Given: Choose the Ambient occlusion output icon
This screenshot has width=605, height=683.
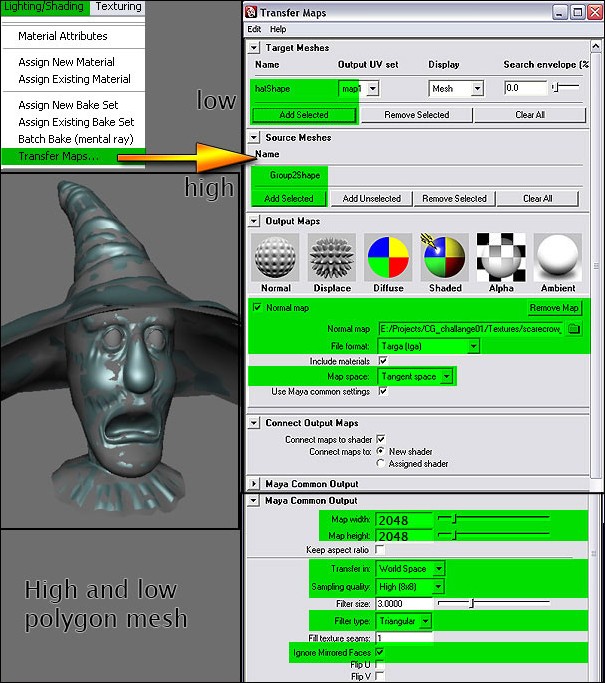Looking at the screenshot, I should point(558,257).
